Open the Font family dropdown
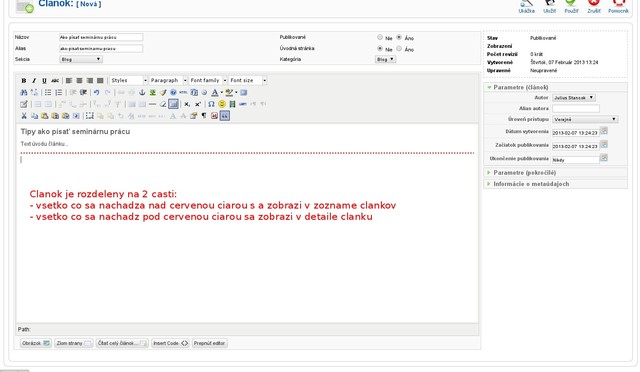This screenshot has height=372, width=640. [x=208, y=80]
